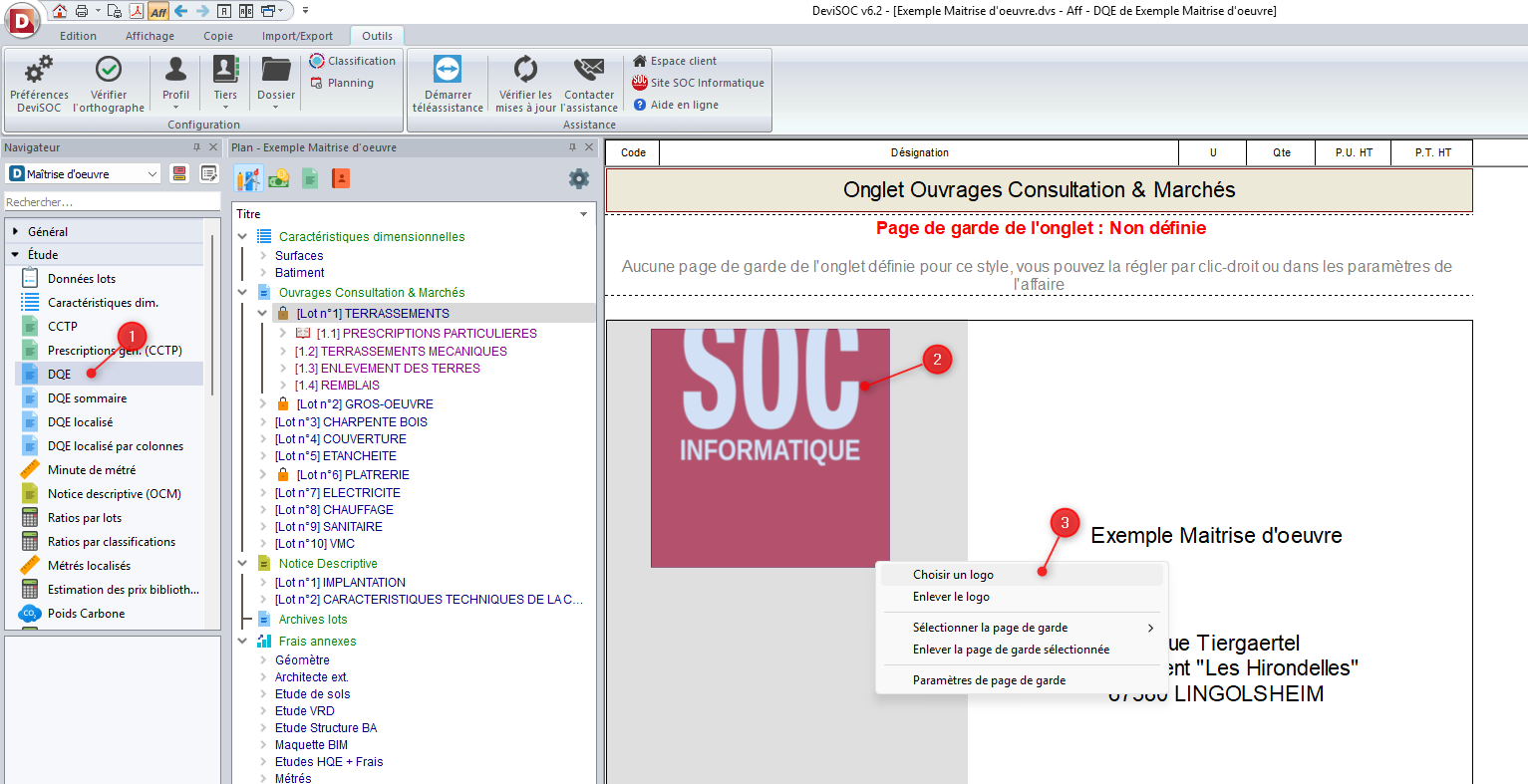Click the Vérifier l'orthographe checkmark icon

(x=108, y=70)
